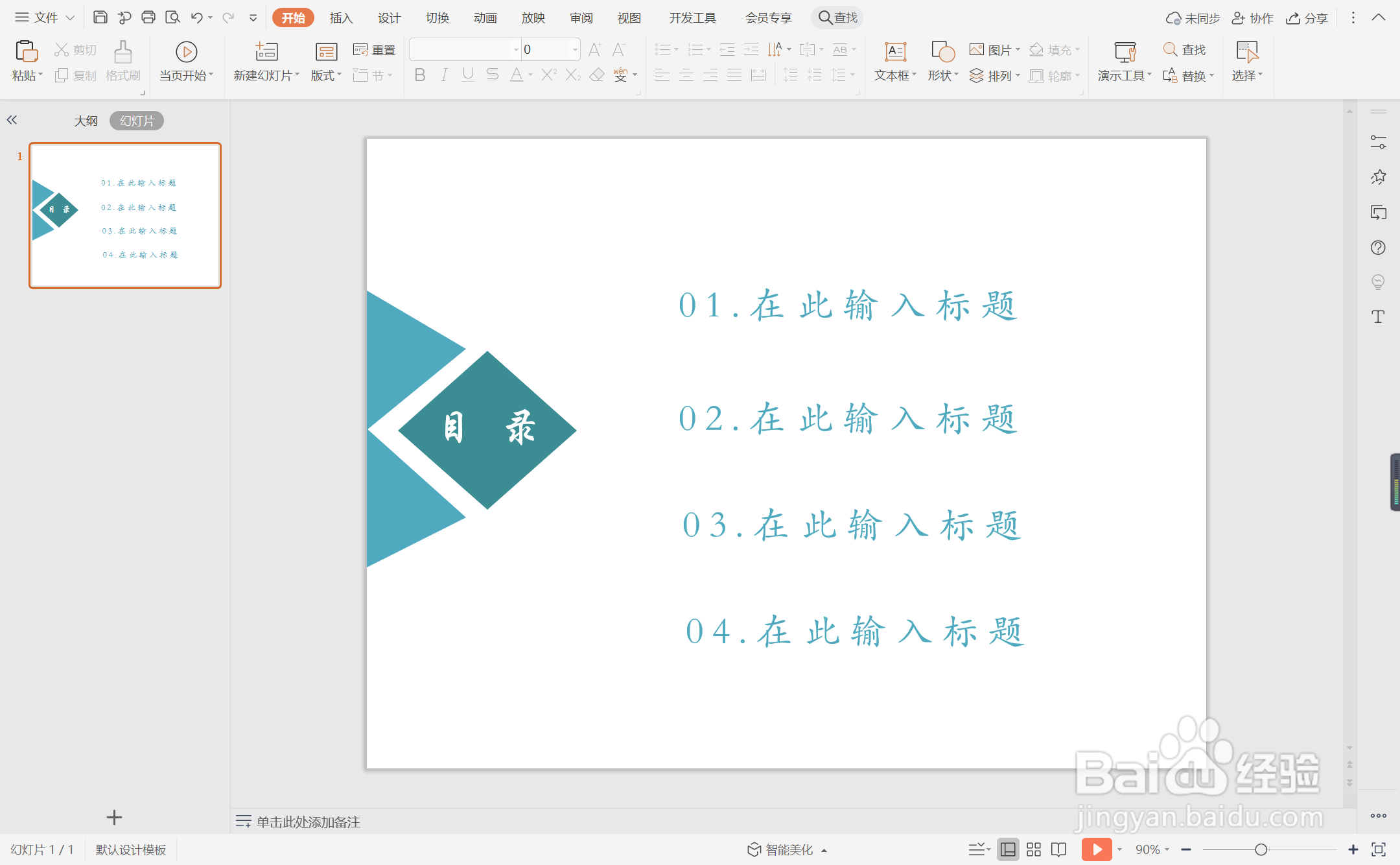Click the 分享 share button
The image size is (1400, 865).
click(x=1307, y=18)
